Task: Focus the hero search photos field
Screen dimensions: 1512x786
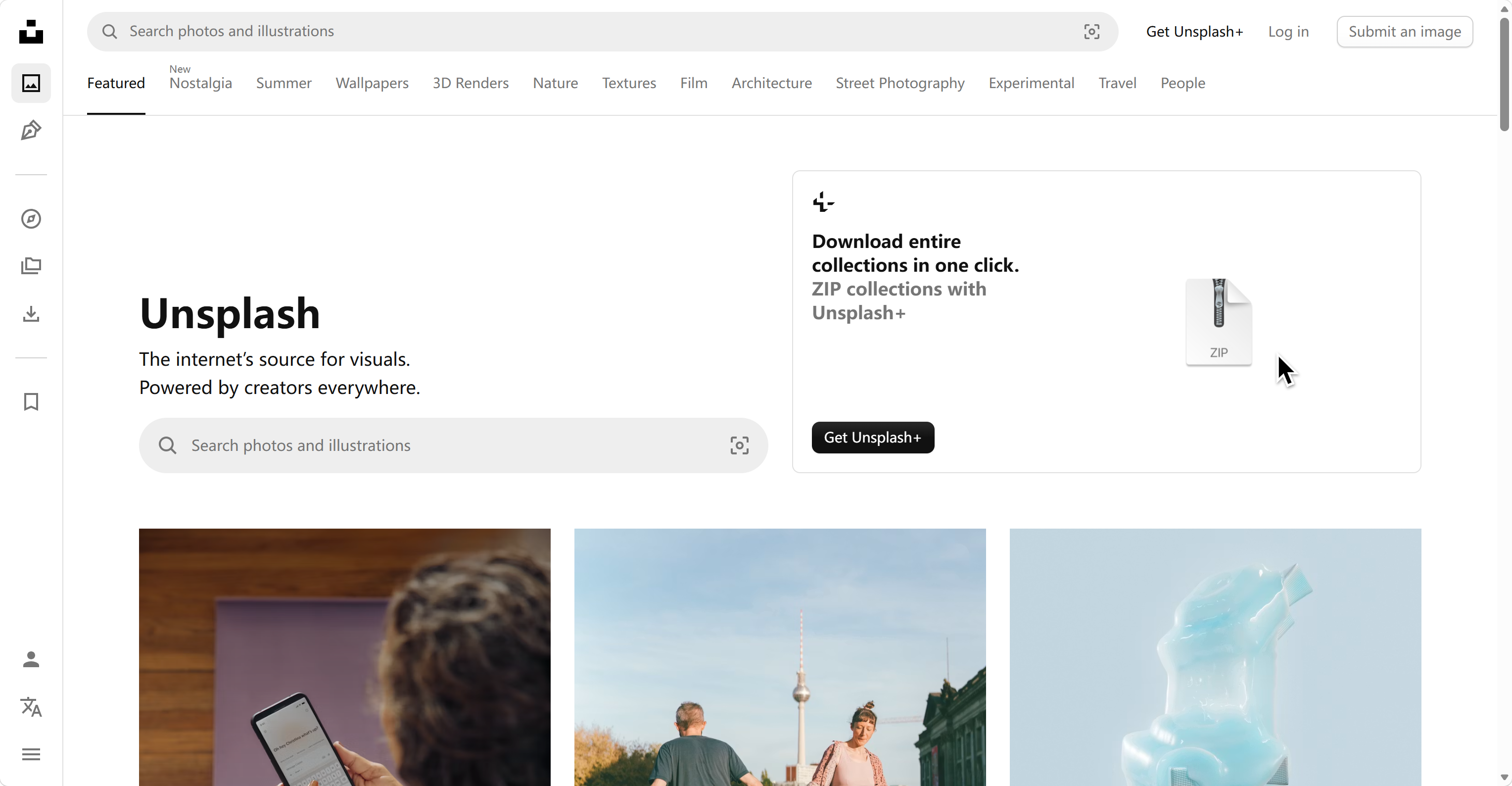Action: coord(453,445)
